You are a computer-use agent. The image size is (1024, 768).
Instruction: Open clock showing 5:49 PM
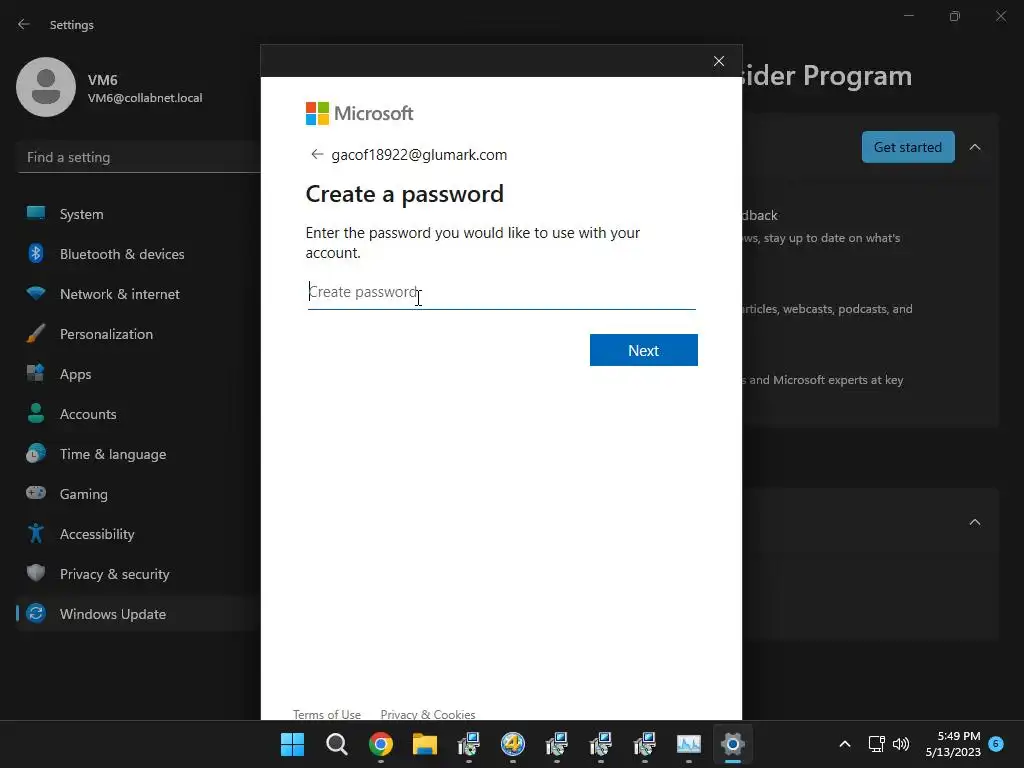[953, 744]
